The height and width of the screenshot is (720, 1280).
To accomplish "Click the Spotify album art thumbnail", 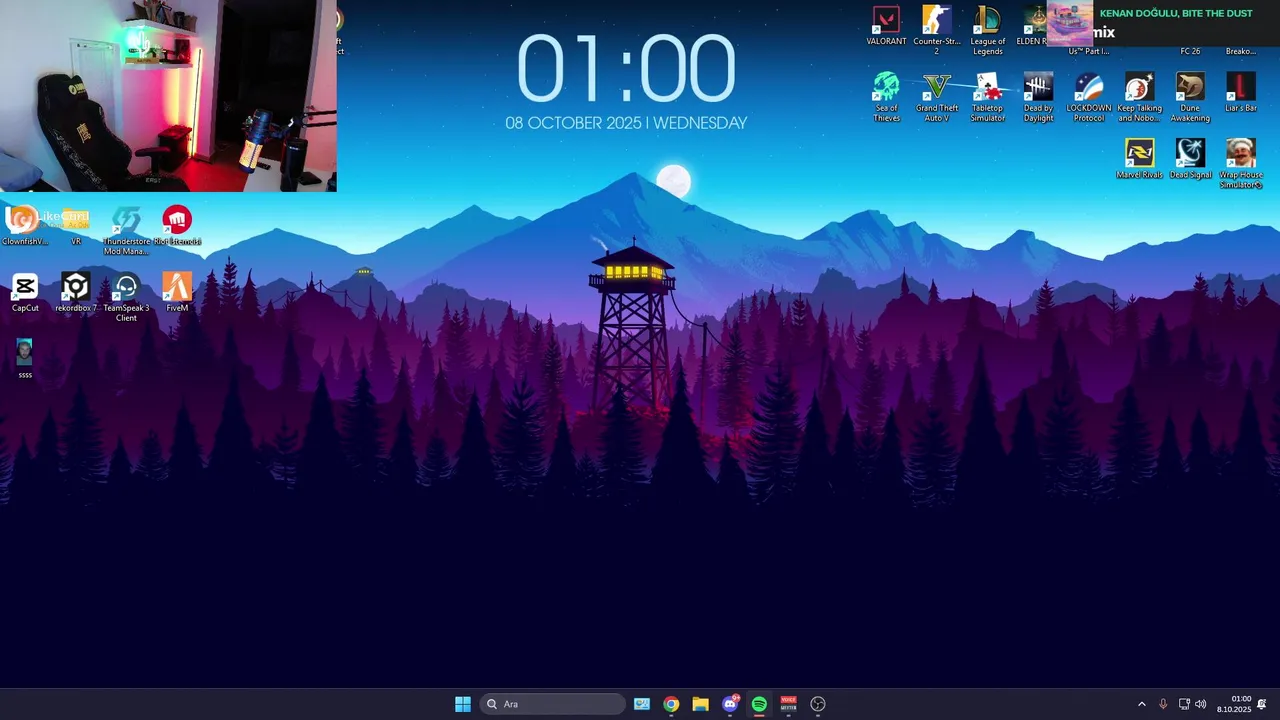I will click(1069, 24).
